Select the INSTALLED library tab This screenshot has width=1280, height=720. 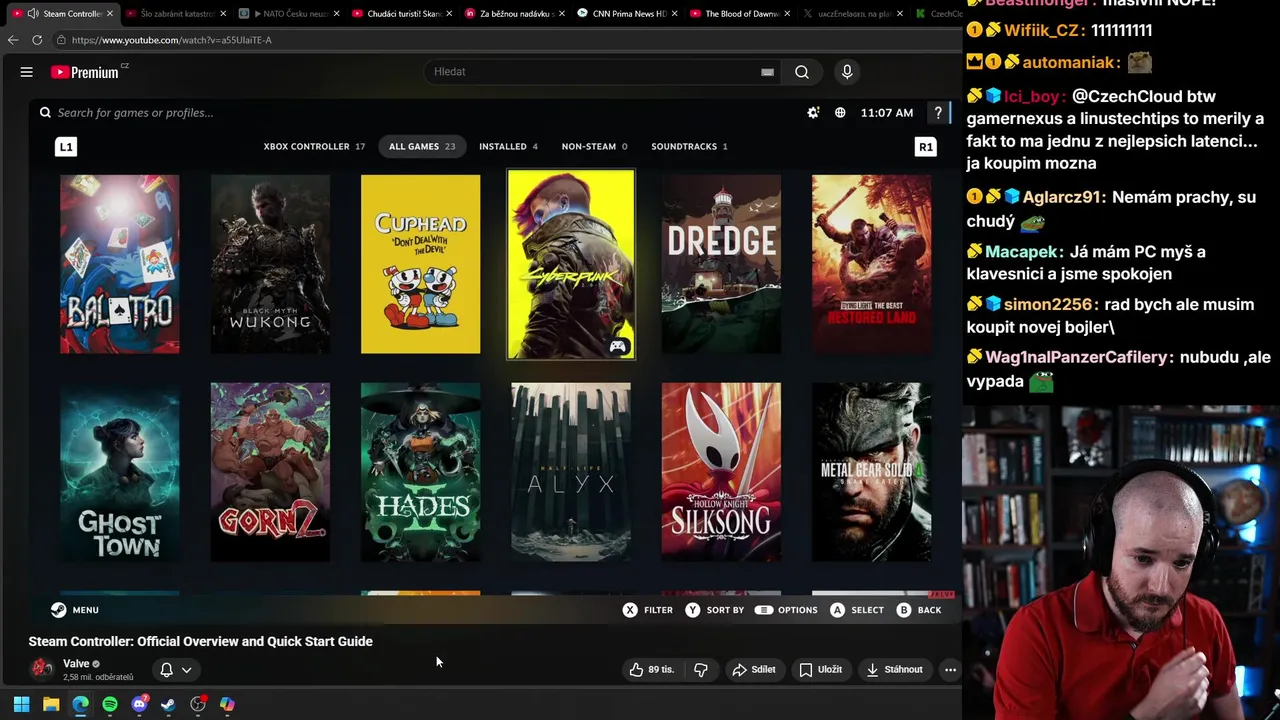click(508, 147)
